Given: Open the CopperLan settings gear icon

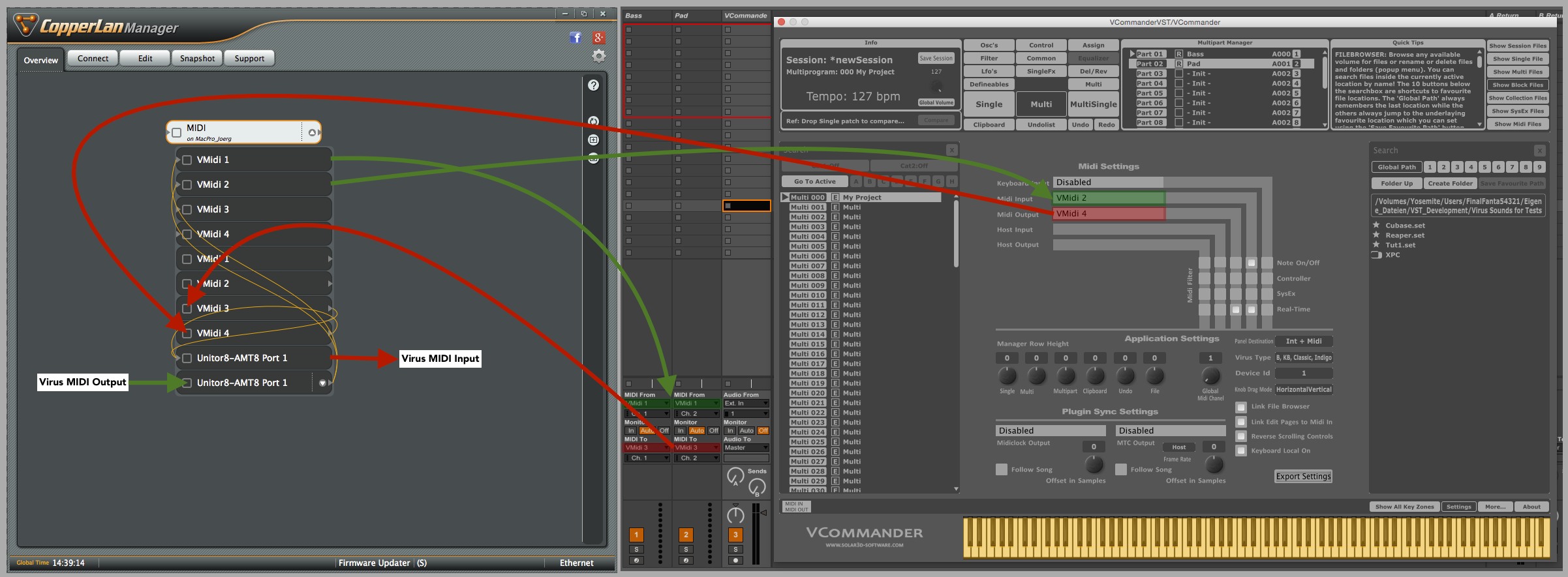Looking at the screenshot, I should [598, 56].
